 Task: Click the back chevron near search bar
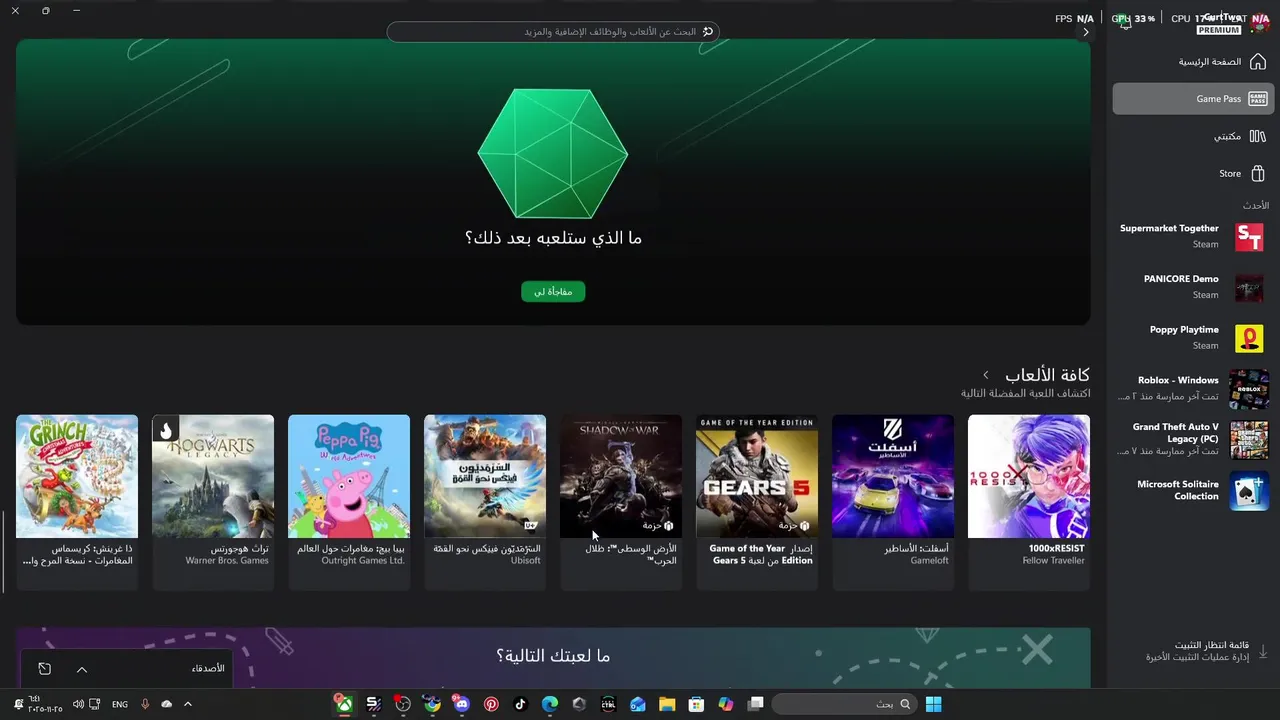1086,32
